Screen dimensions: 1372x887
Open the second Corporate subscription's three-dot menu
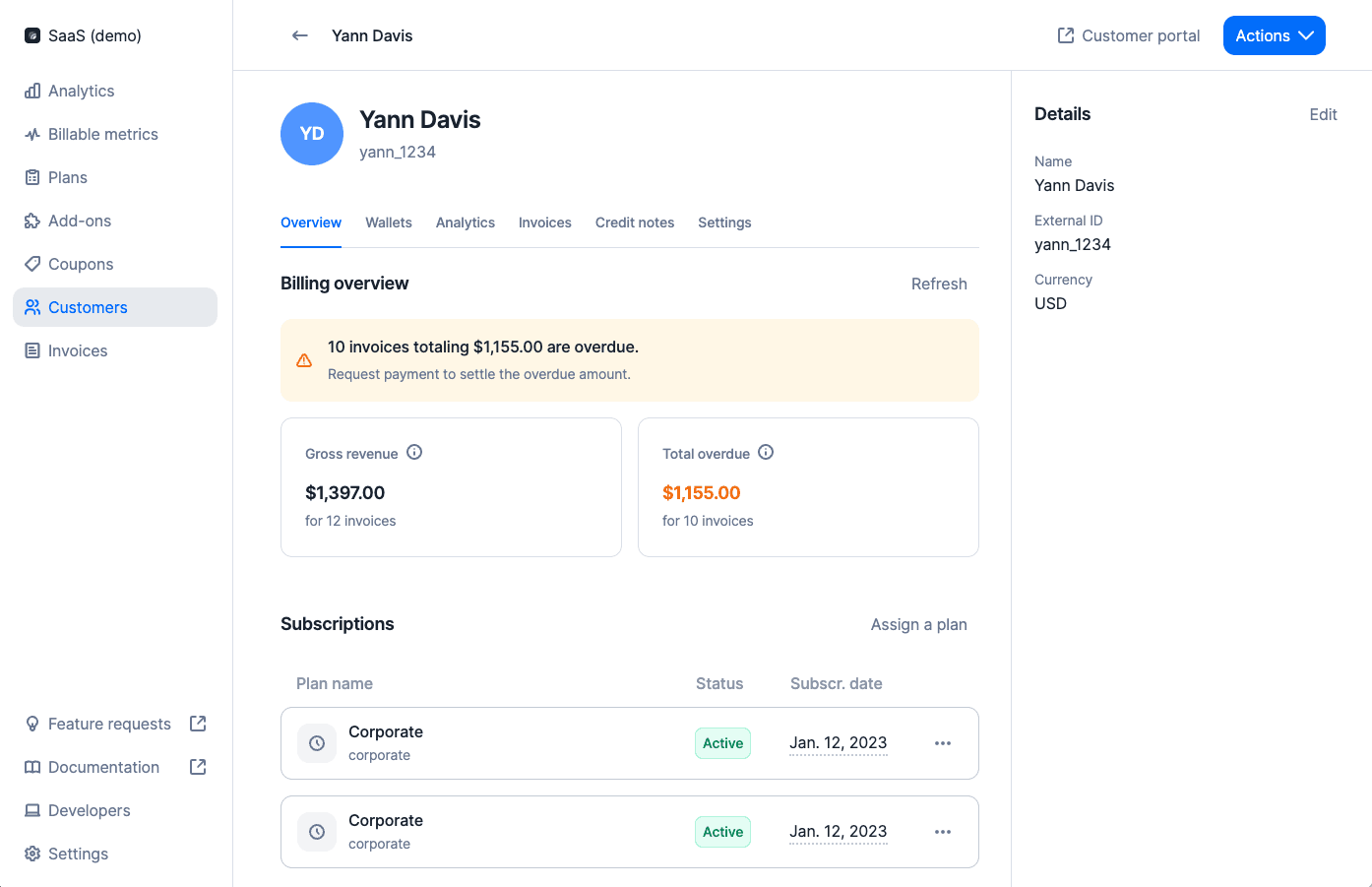point(942,832)
